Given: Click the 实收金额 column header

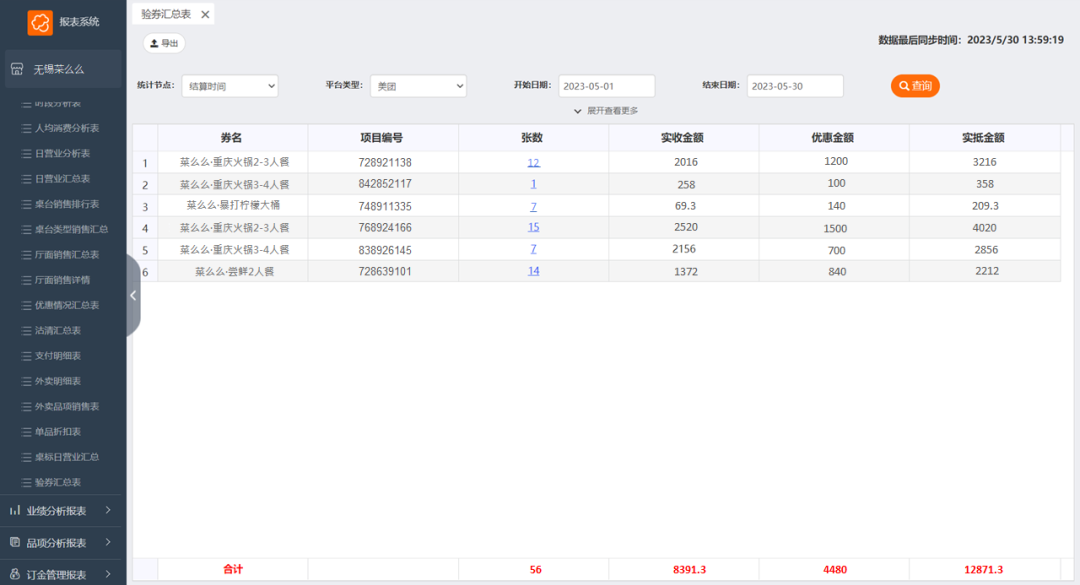Looking at the screenshot, I should click(x=683, y=138).
